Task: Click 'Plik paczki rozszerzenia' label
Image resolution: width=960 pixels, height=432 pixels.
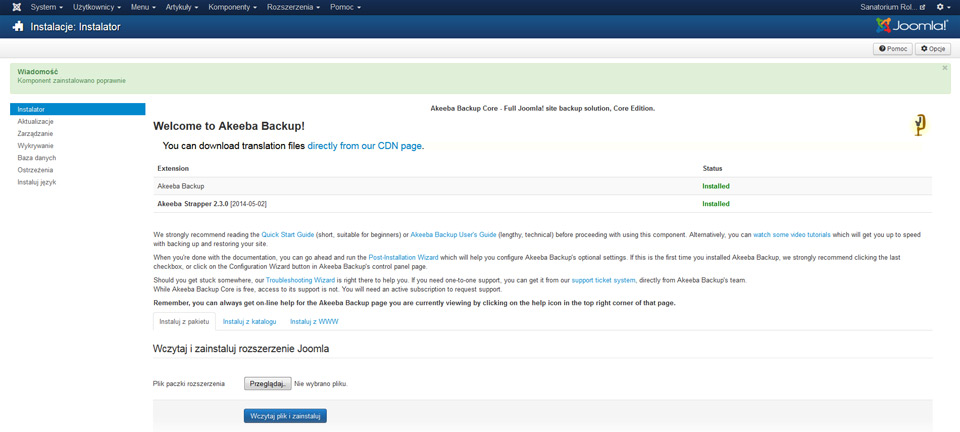Action: 189,384
